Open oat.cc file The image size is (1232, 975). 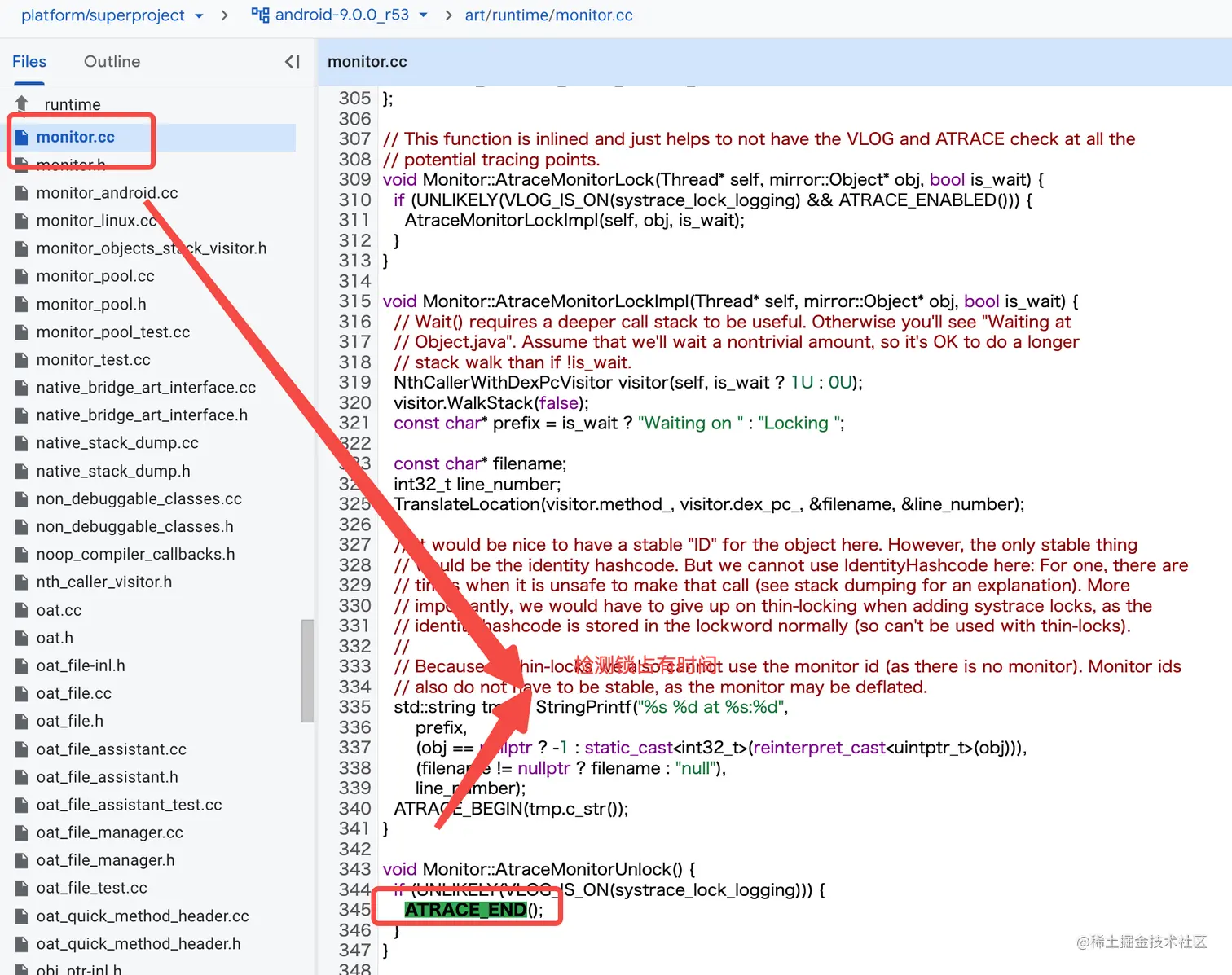59,610
